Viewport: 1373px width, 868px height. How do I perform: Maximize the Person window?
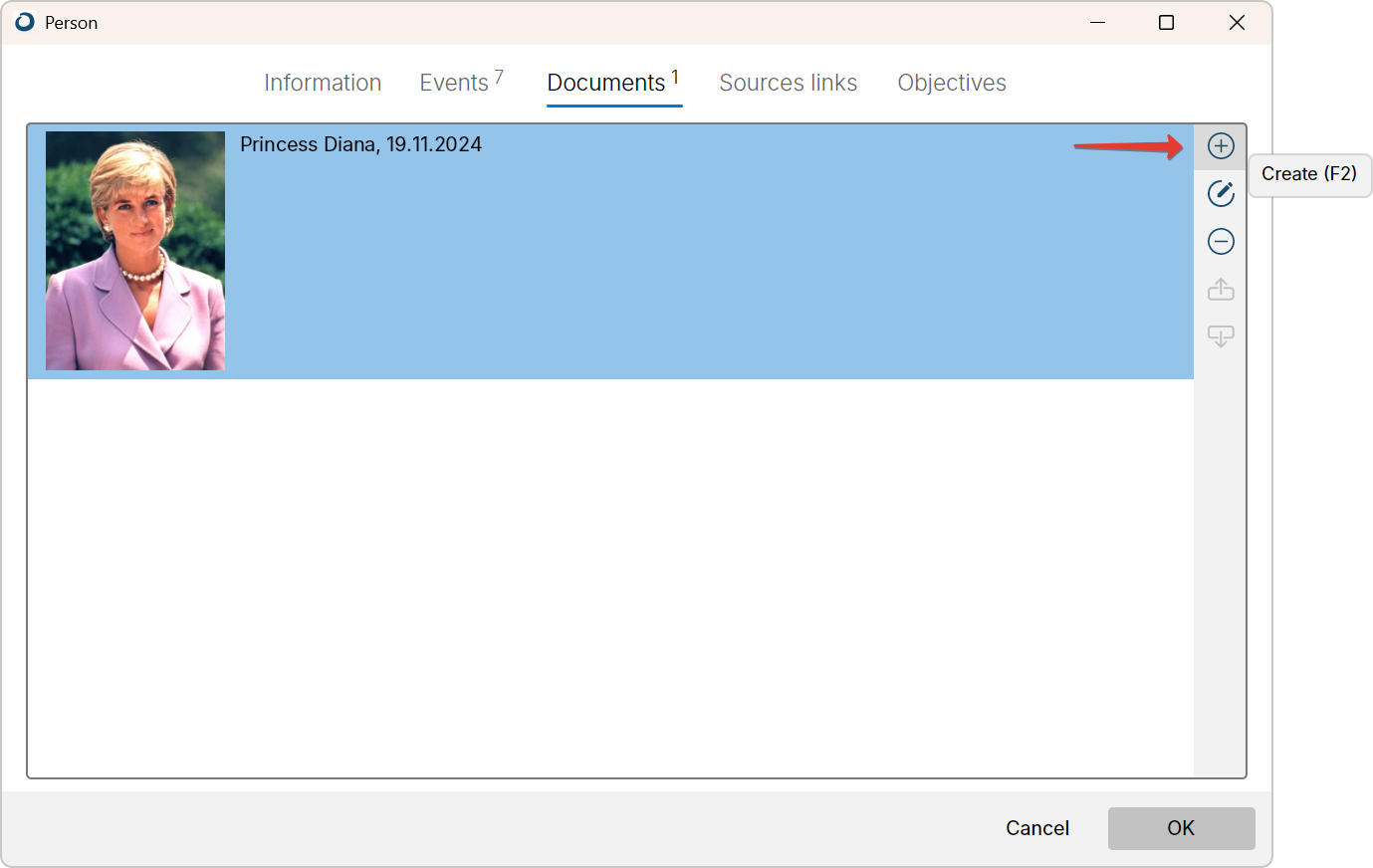[1166, 22]
